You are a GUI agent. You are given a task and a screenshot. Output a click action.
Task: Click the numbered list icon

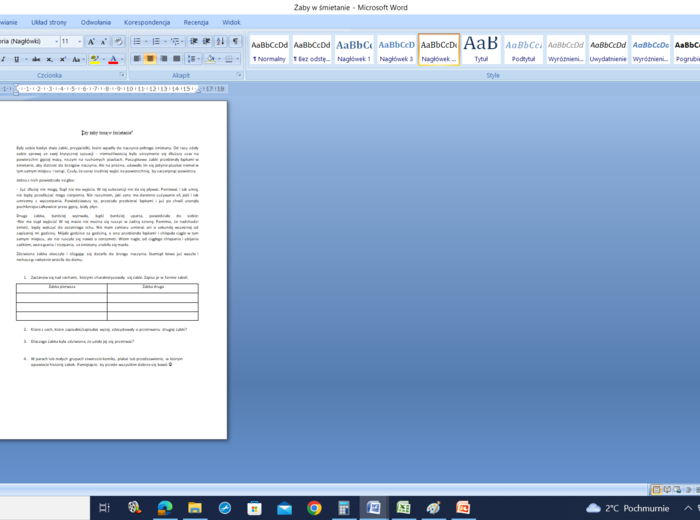click(156, 42)
